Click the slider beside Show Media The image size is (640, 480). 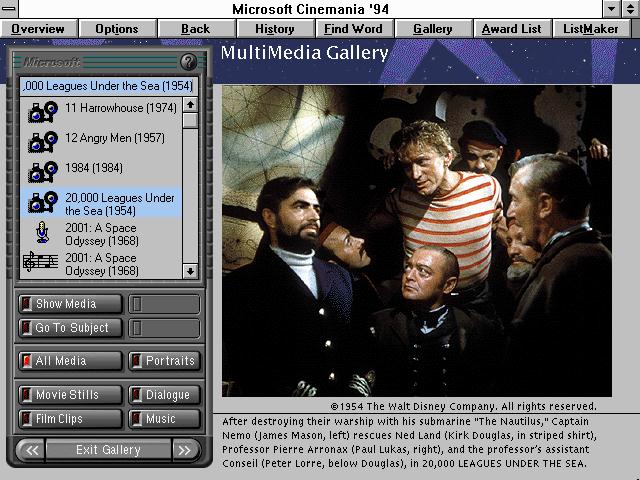point(164,304)
